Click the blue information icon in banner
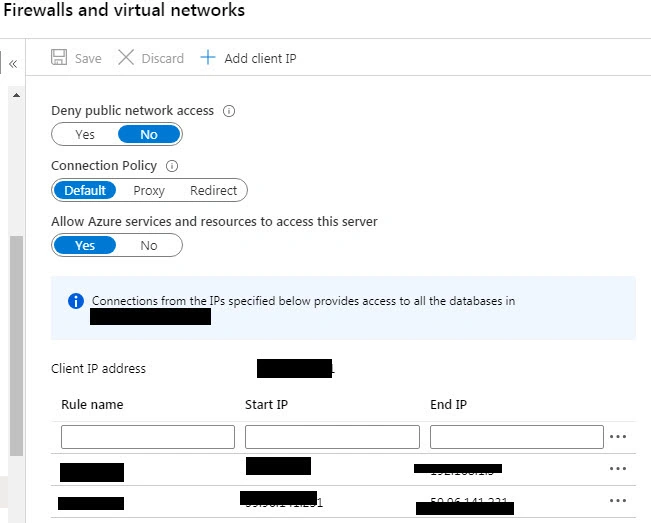651x523 pixels. tap(76, 301)
